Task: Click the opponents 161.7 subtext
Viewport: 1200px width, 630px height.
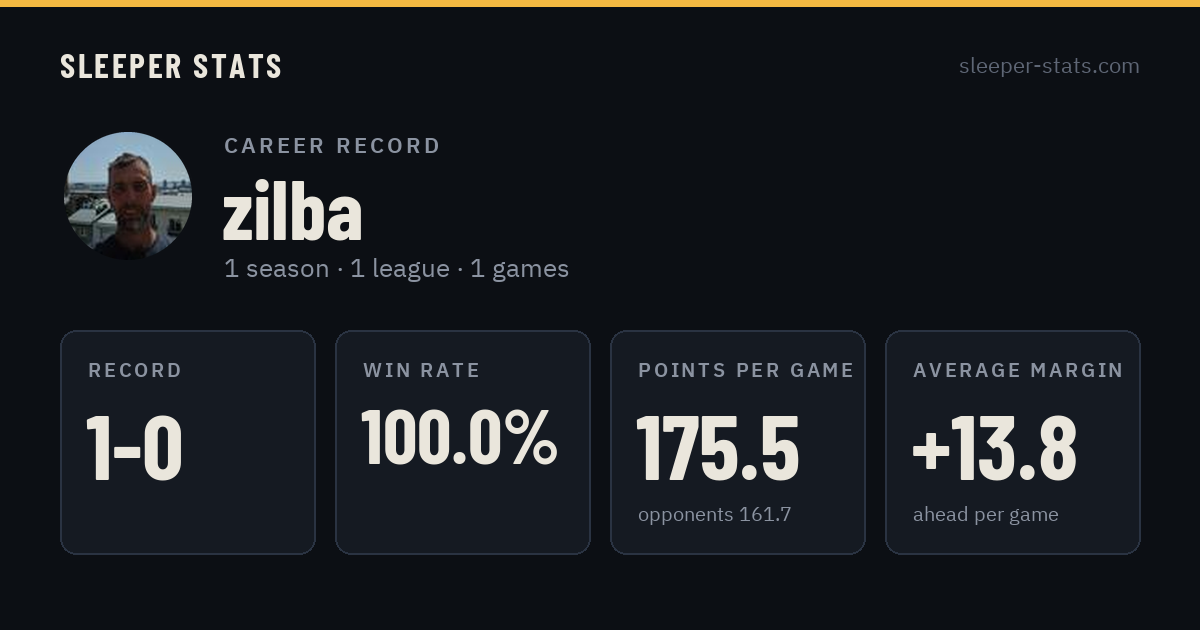Action: 715,515
